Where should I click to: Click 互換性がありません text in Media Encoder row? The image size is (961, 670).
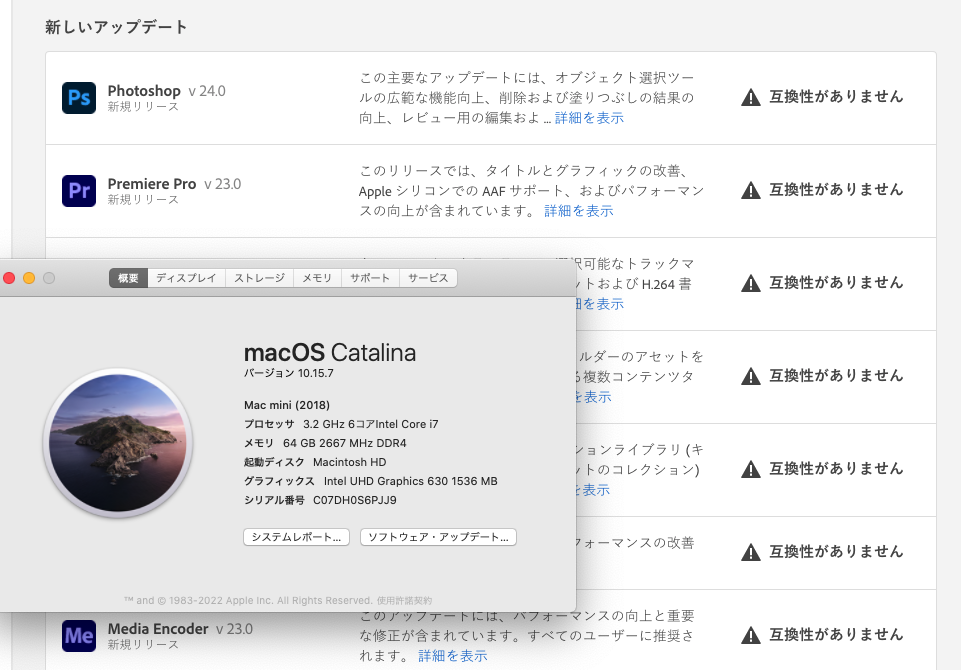pos(836,634)
